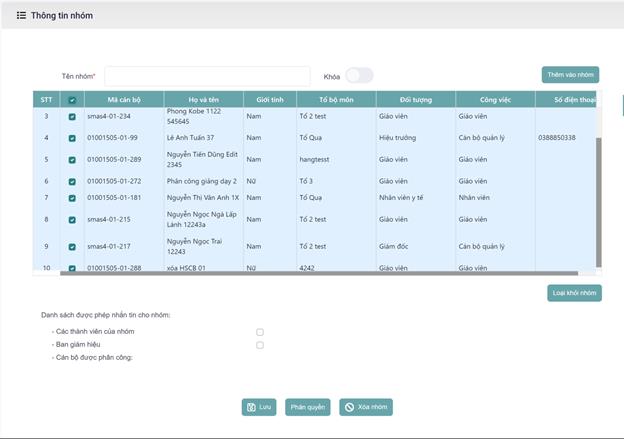Screen dimensions: 624x439
Task: Uncheck the row for Lê Anh Tuấn 37
Action: tap(71, 138)
